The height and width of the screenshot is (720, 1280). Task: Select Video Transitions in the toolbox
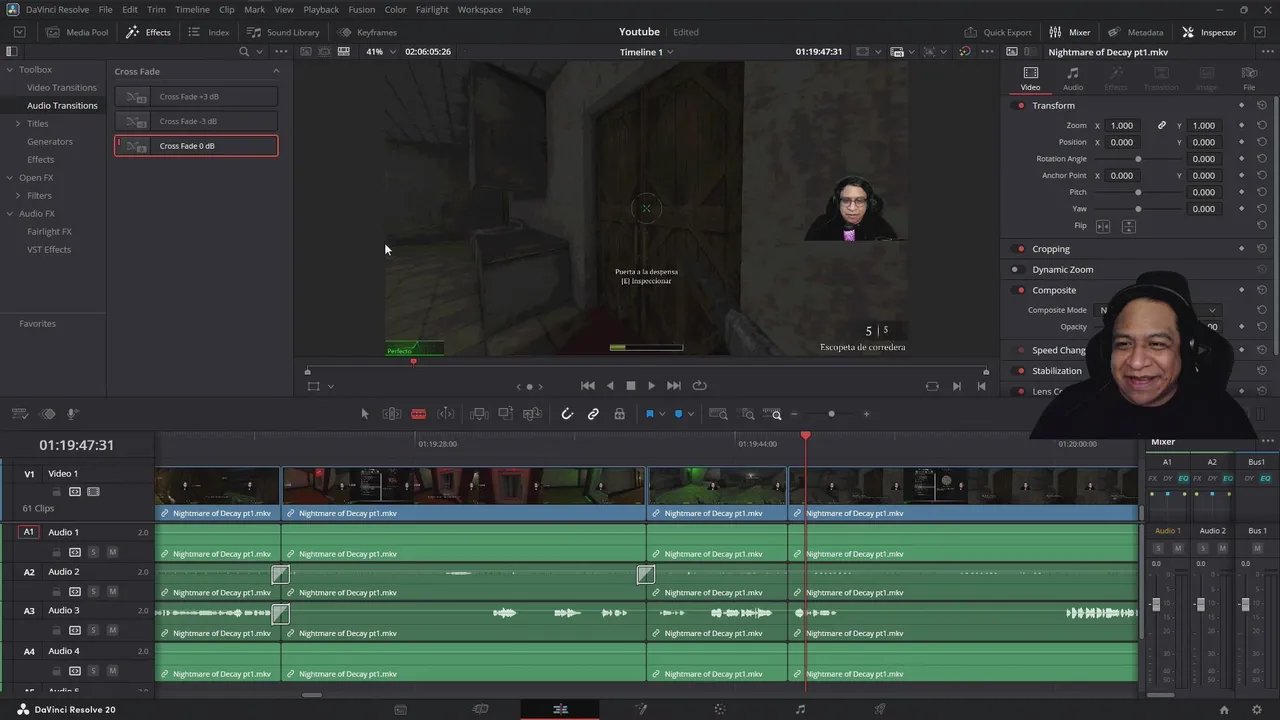62,88
